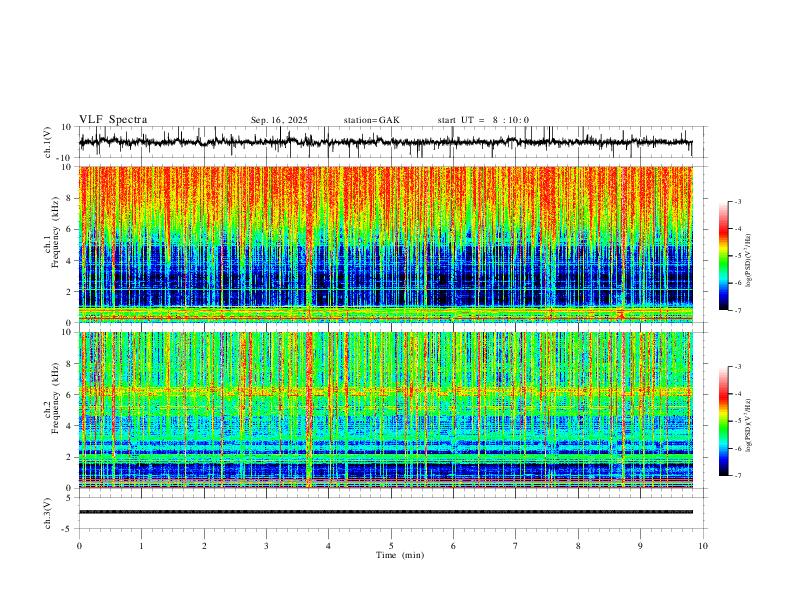Click the time-axis tick label "2"
Screen dimensions: 792x612
[x=204, y=546]
